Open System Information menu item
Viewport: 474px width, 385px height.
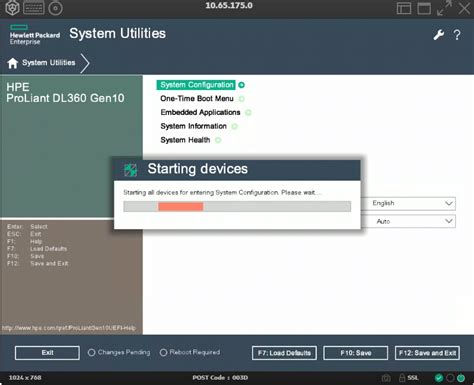pos(193,126)
